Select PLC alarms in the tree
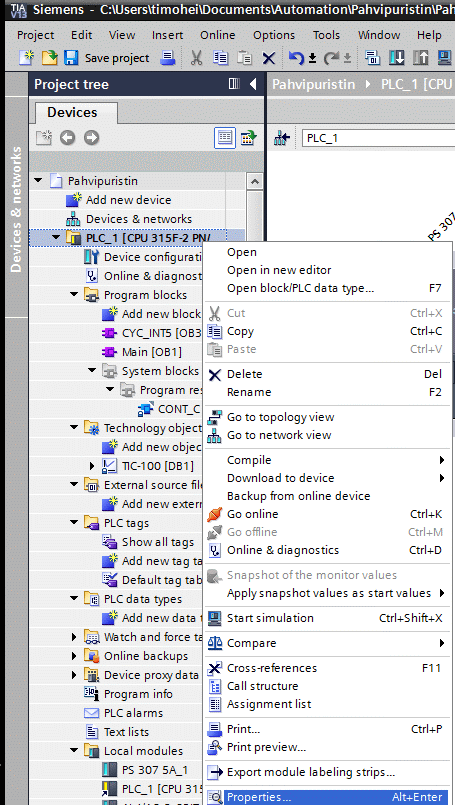Image resolution: width=455 pixels, height=805 pixels. [x=133, y=713]
